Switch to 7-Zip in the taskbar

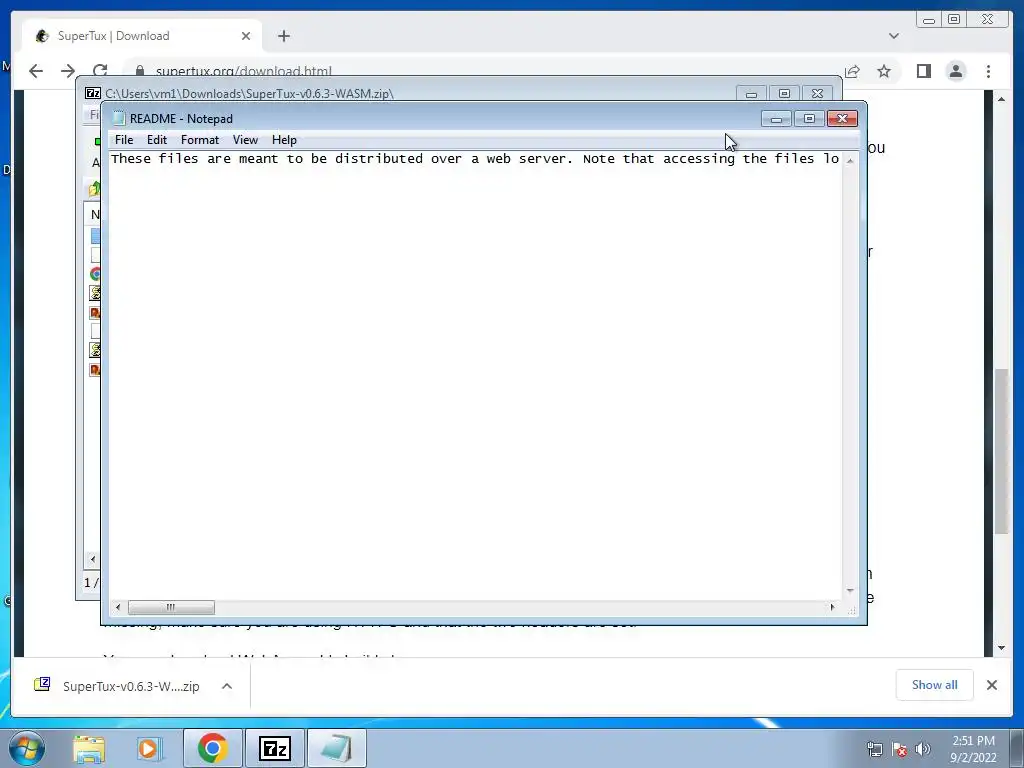coord(274,748)
